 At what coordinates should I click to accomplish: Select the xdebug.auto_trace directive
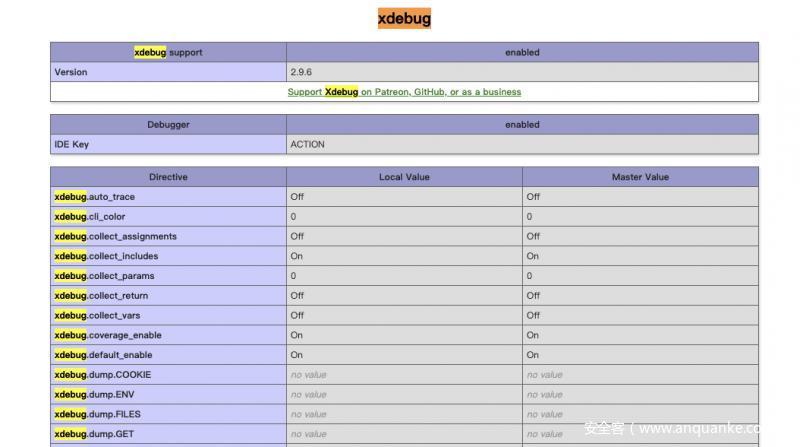point(168,197)
